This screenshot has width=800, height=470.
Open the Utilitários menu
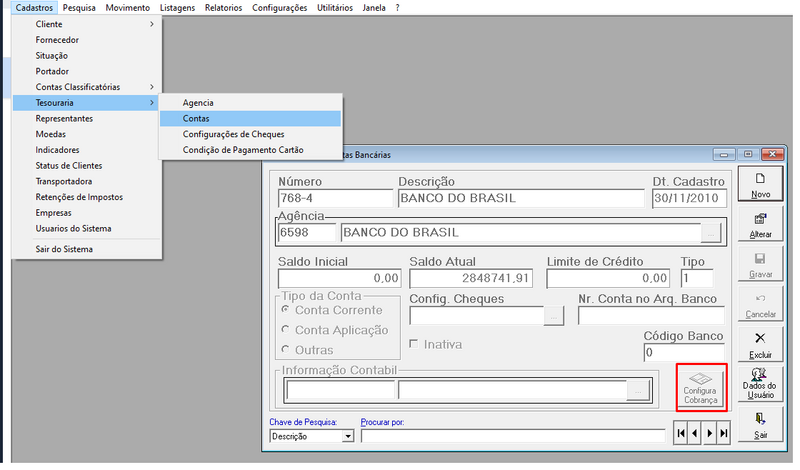click(335, 8)
